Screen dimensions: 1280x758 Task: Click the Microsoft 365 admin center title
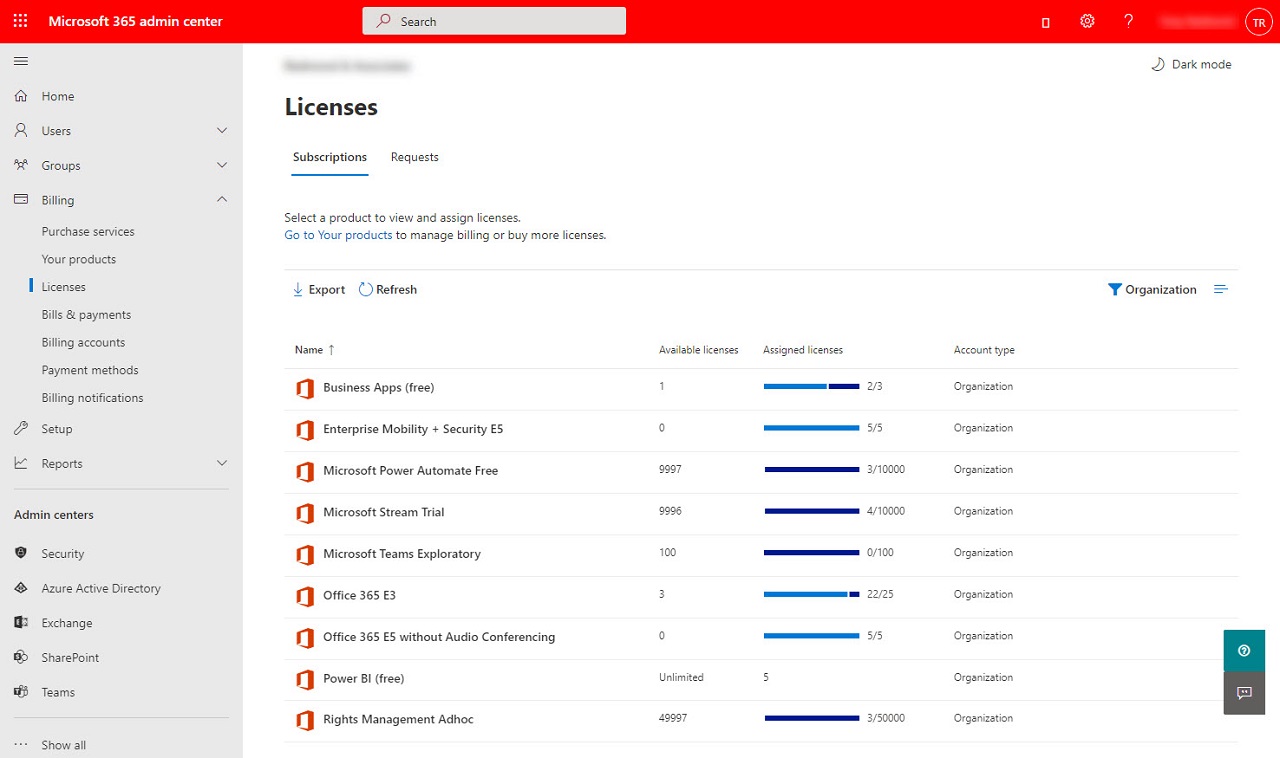(136, 21)
